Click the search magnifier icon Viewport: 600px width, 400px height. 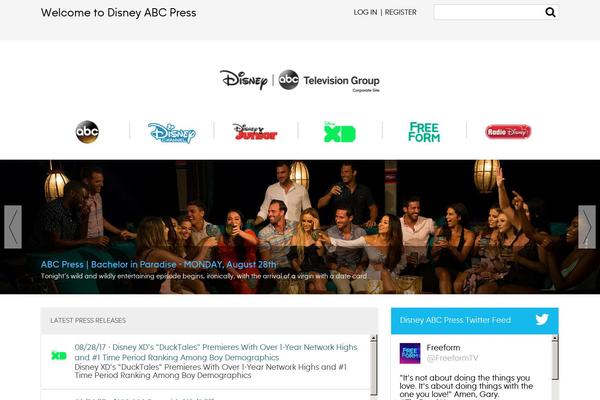[550, 12]
